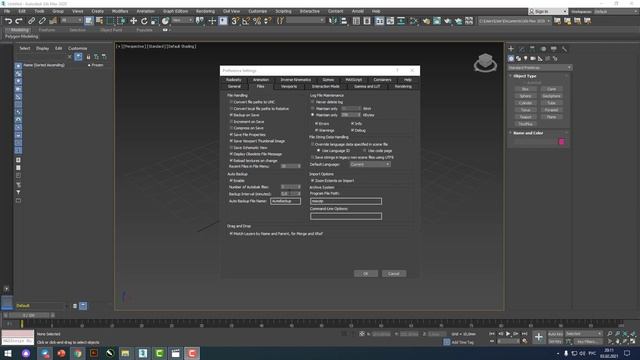Collapse the Name and Color rollout
The height and width of the screenshot is (360, 640).
coord(528,133)
